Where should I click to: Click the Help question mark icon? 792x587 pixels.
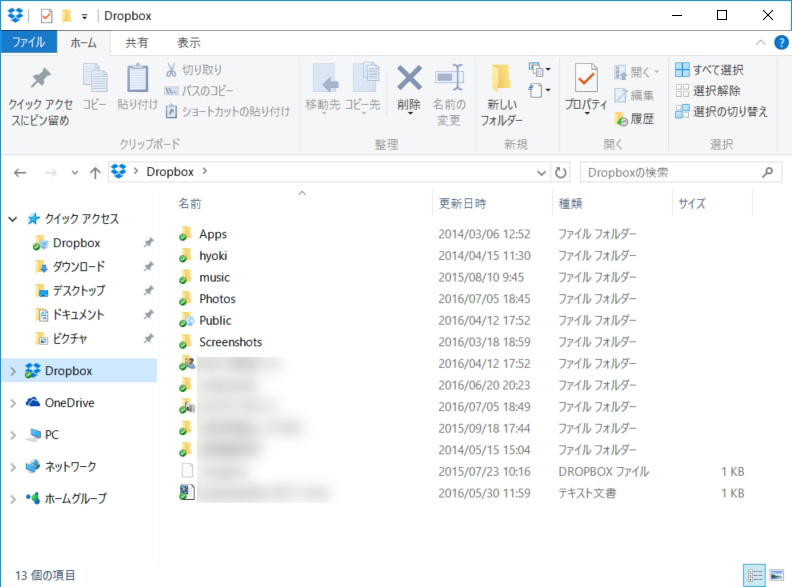[781, 42]
